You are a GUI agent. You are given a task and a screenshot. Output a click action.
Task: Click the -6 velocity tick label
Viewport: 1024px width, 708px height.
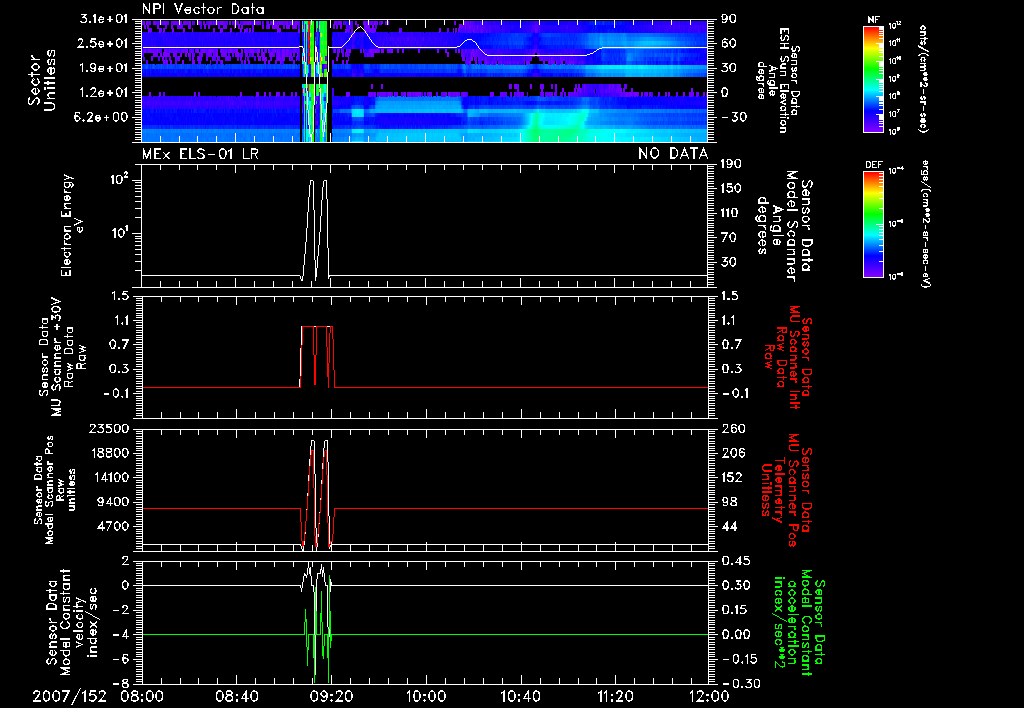[x=121, y=659]
